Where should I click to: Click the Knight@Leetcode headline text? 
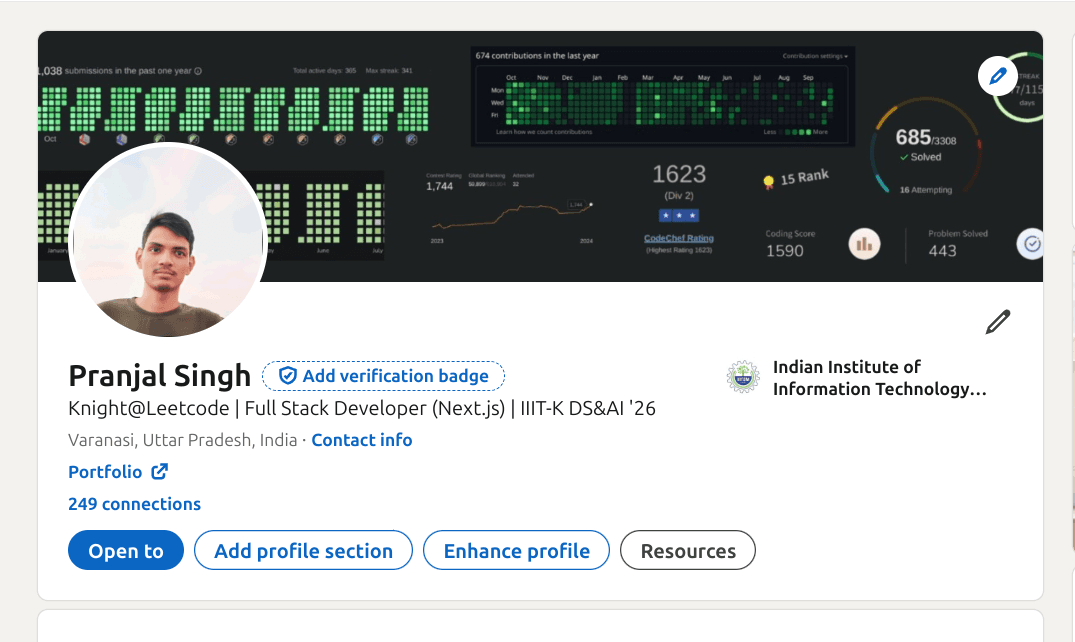click(x=362, y=409)
